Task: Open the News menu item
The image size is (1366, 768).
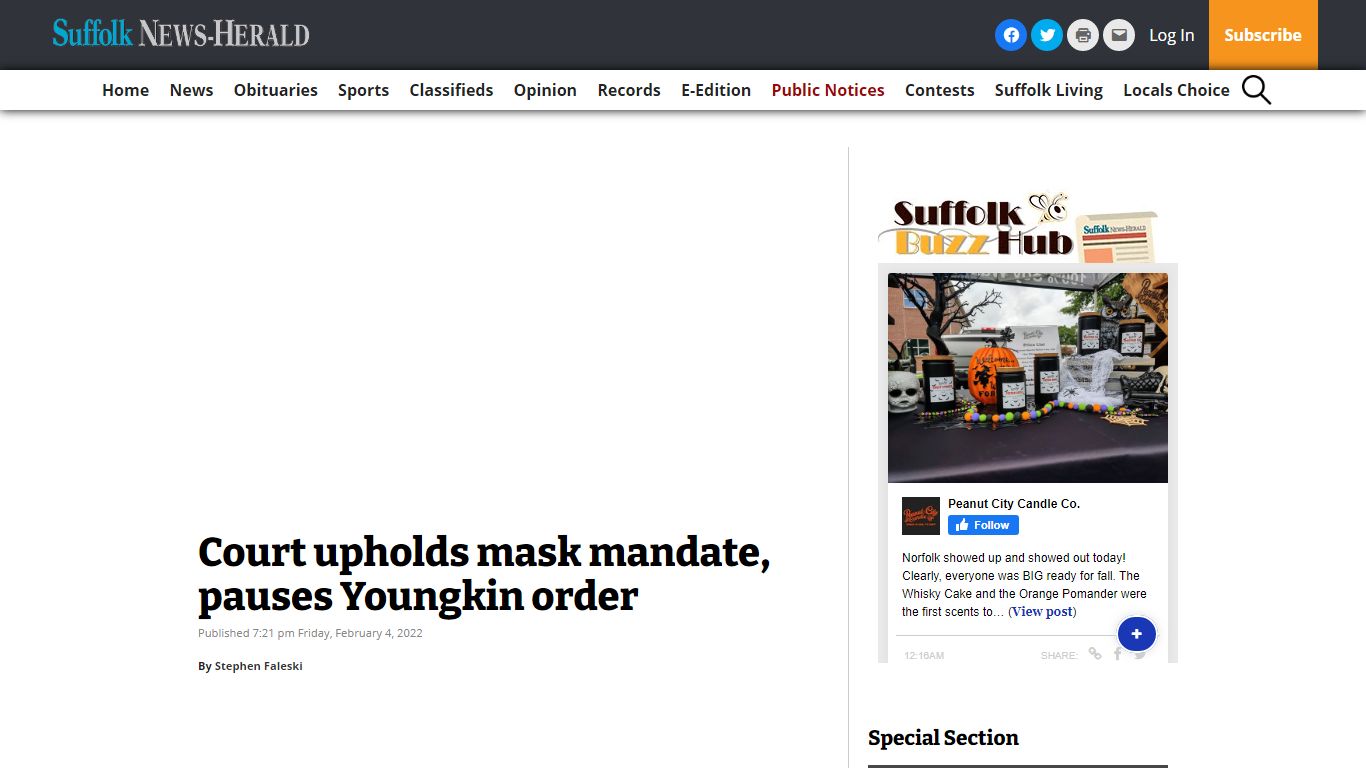Action: click(191, 90)
